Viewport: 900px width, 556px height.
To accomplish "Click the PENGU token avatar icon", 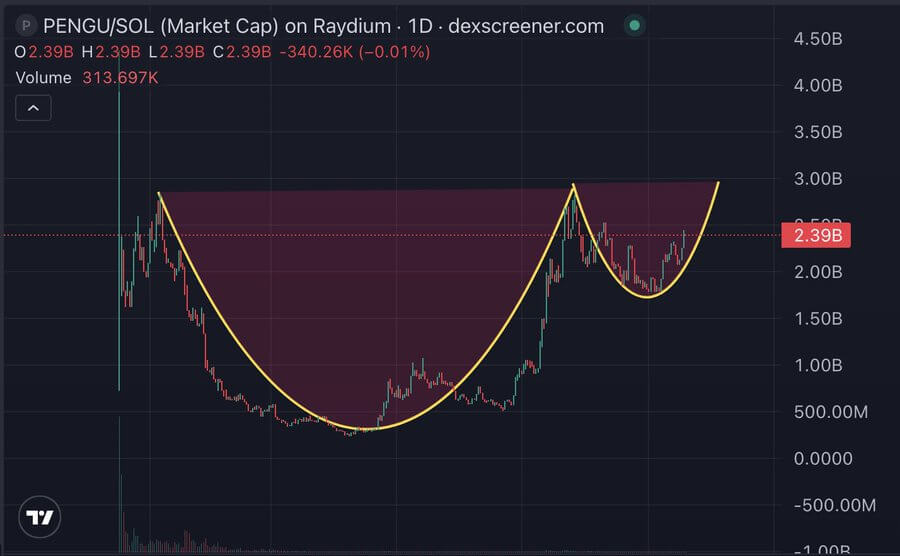I will pos(26,26).
